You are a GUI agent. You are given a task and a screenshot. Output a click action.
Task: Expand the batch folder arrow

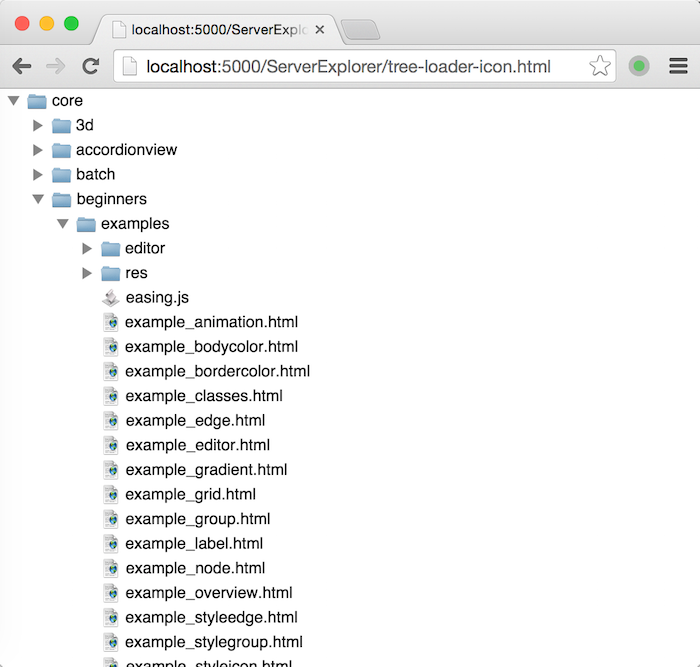pyautogui.click(x=38, y=174)
